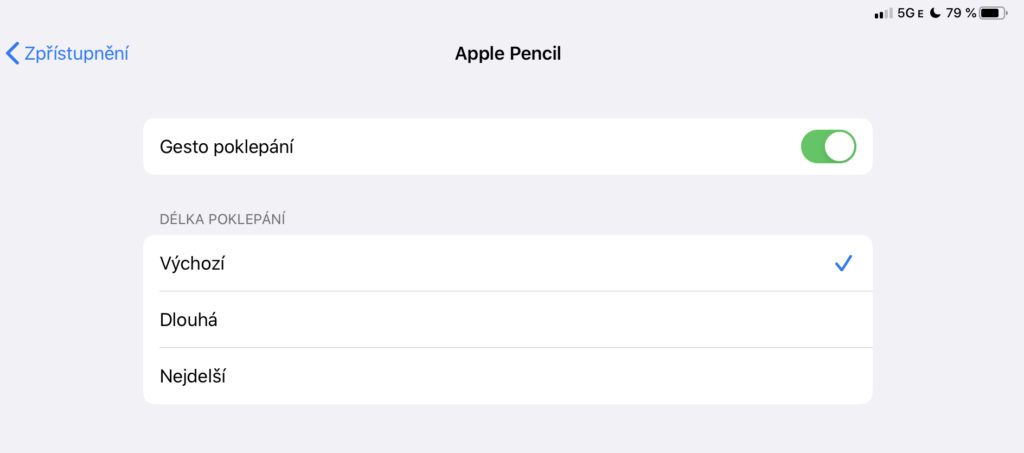Tap the 79 % battery percentage text
Image resolution: width=1024 pixels, height=453 pixels.
[960, 13]
